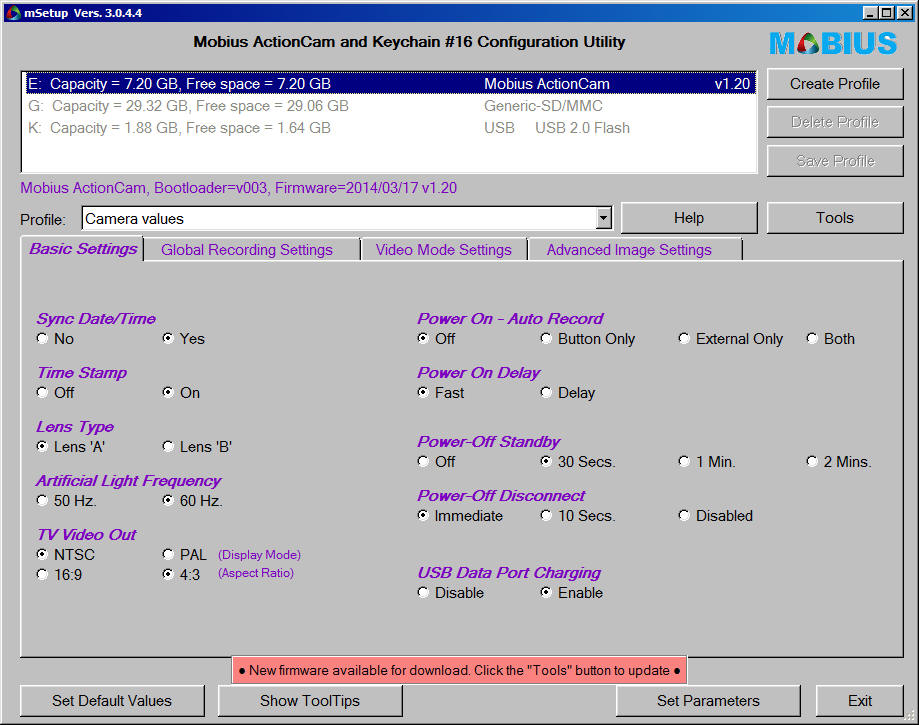Screen dimensions: 919x725
Task: Click the mSetup title bar app icon
Action: tap(13, 12)
